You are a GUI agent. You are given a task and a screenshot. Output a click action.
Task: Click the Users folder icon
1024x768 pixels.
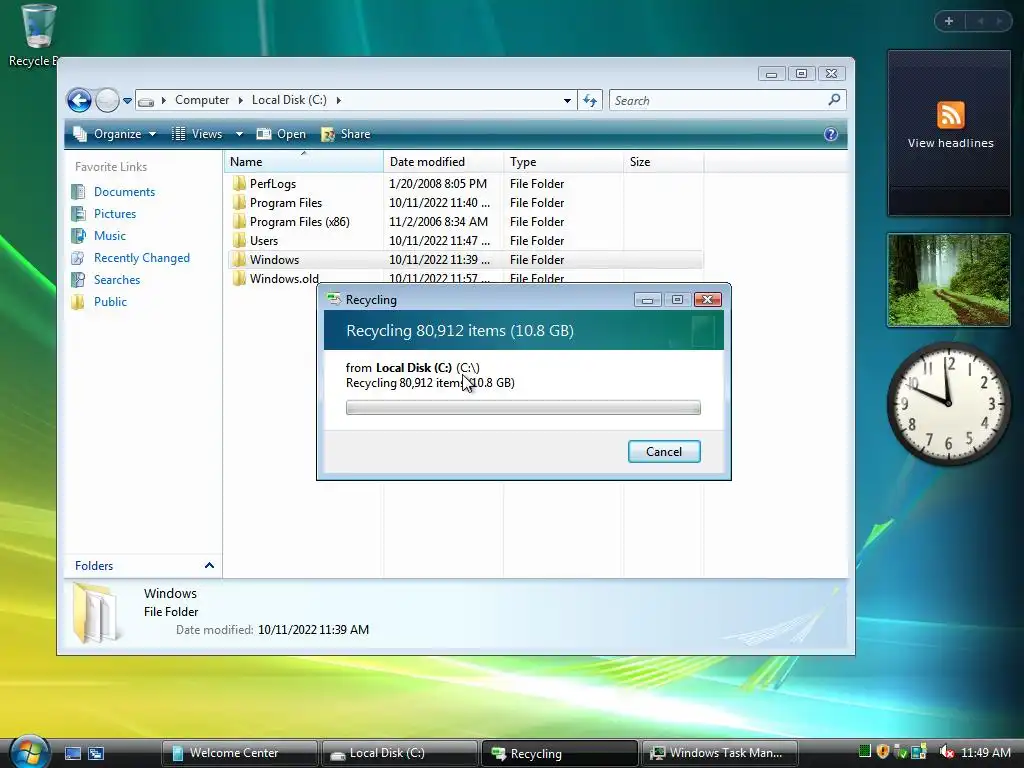pos(239,241)
